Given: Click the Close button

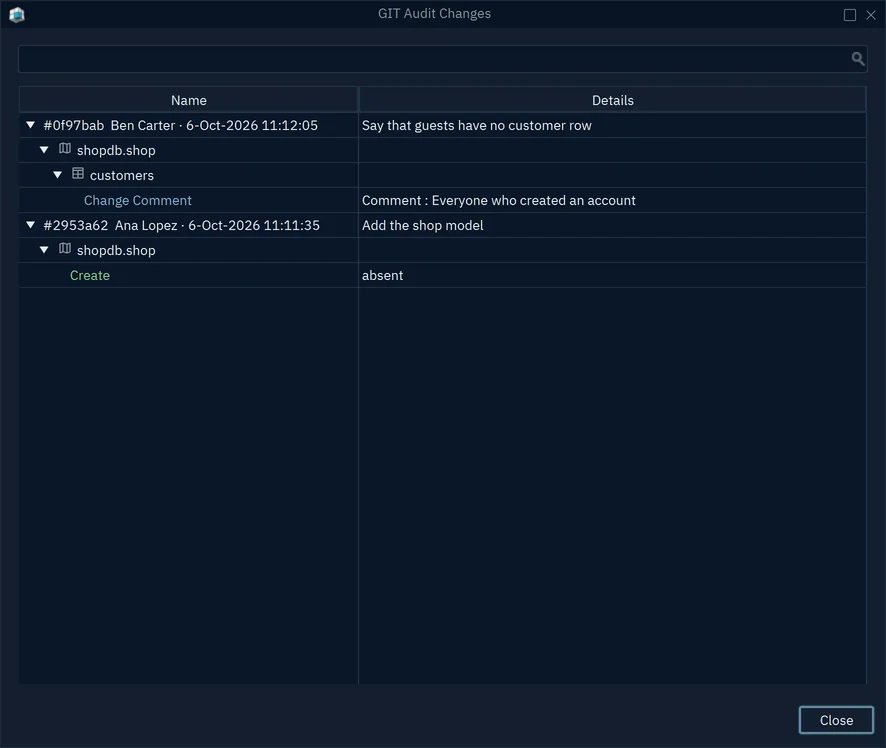Looking at the screenshot, I should pos(836,720).
